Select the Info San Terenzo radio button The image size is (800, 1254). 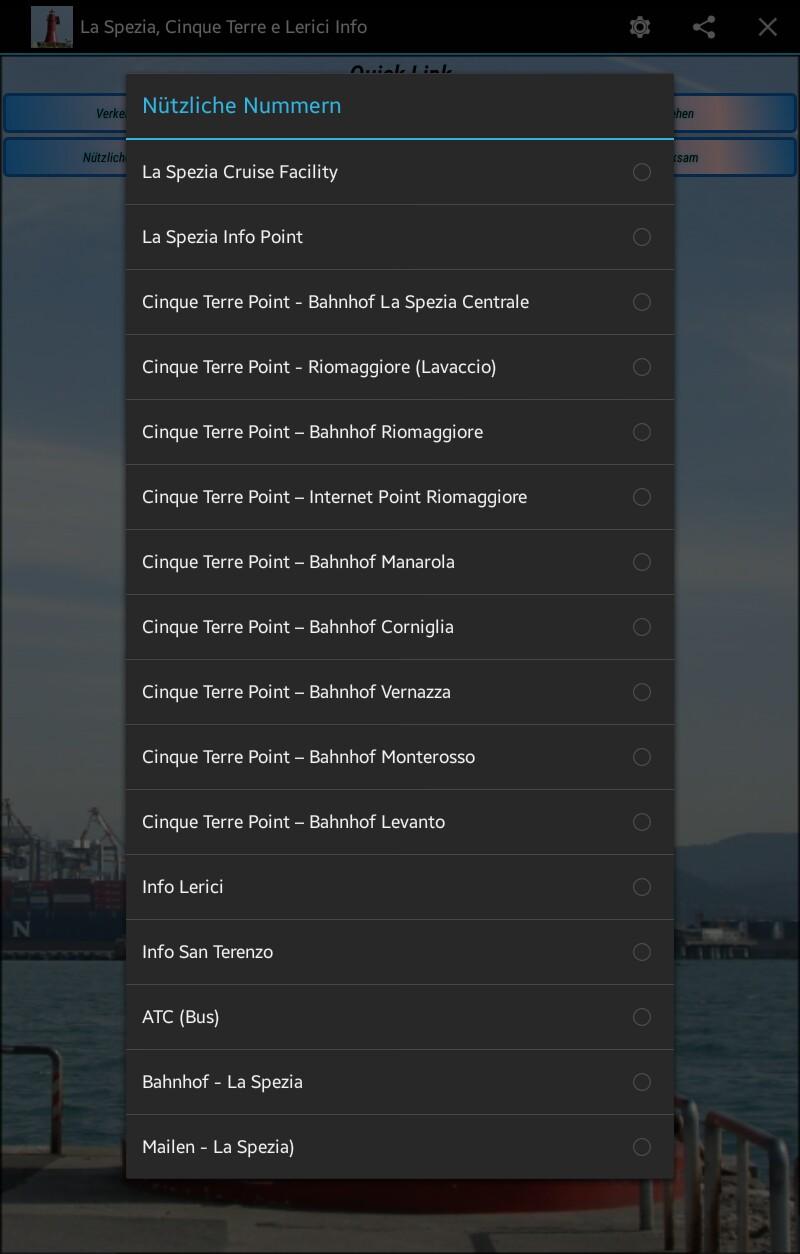[x=642, y=952]
